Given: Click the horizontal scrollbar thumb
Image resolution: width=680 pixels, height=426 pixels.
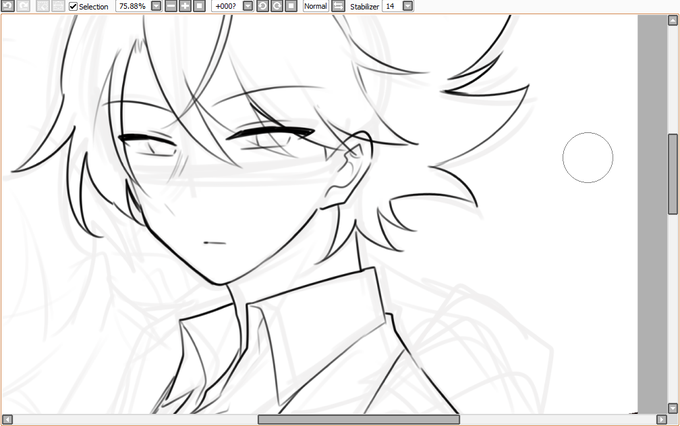Looking at the screenshot, I should click(x=359, y=419).
